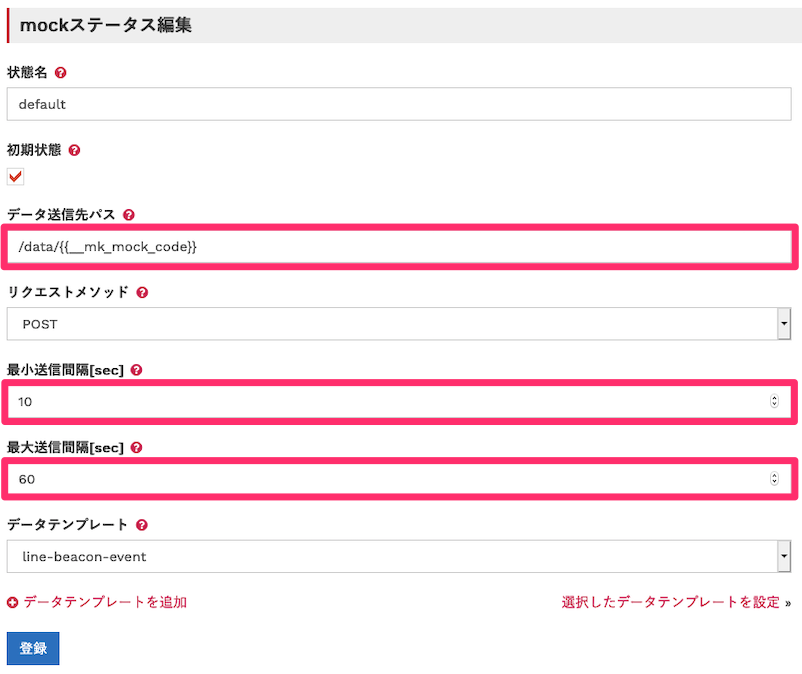
Task: Uncheck the 初期状態 checkbox
Action: coord(15,176)
